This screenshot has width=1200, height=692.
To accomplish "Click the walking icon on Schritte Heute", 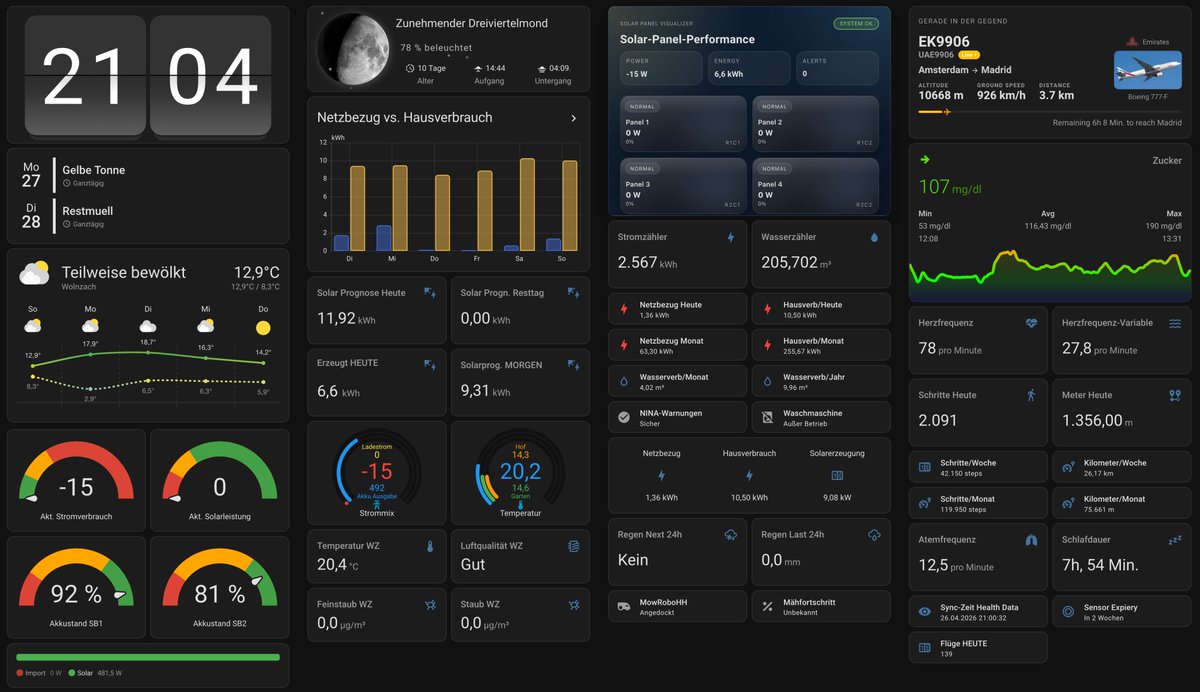I will (1031, 395).
